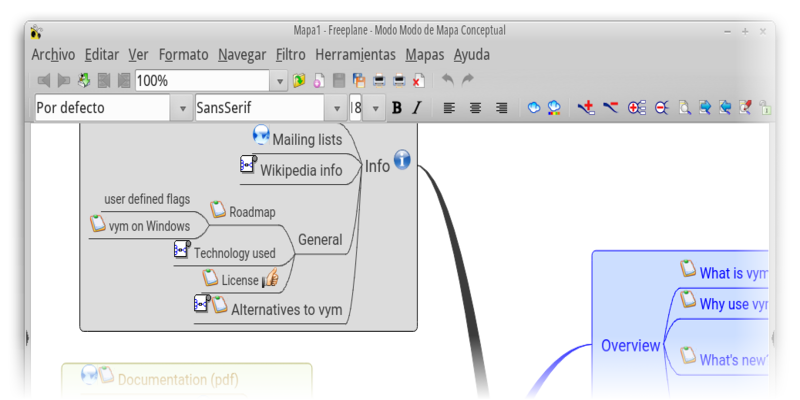
Task: Open the Mapas menu
Action: pos(425,55)
